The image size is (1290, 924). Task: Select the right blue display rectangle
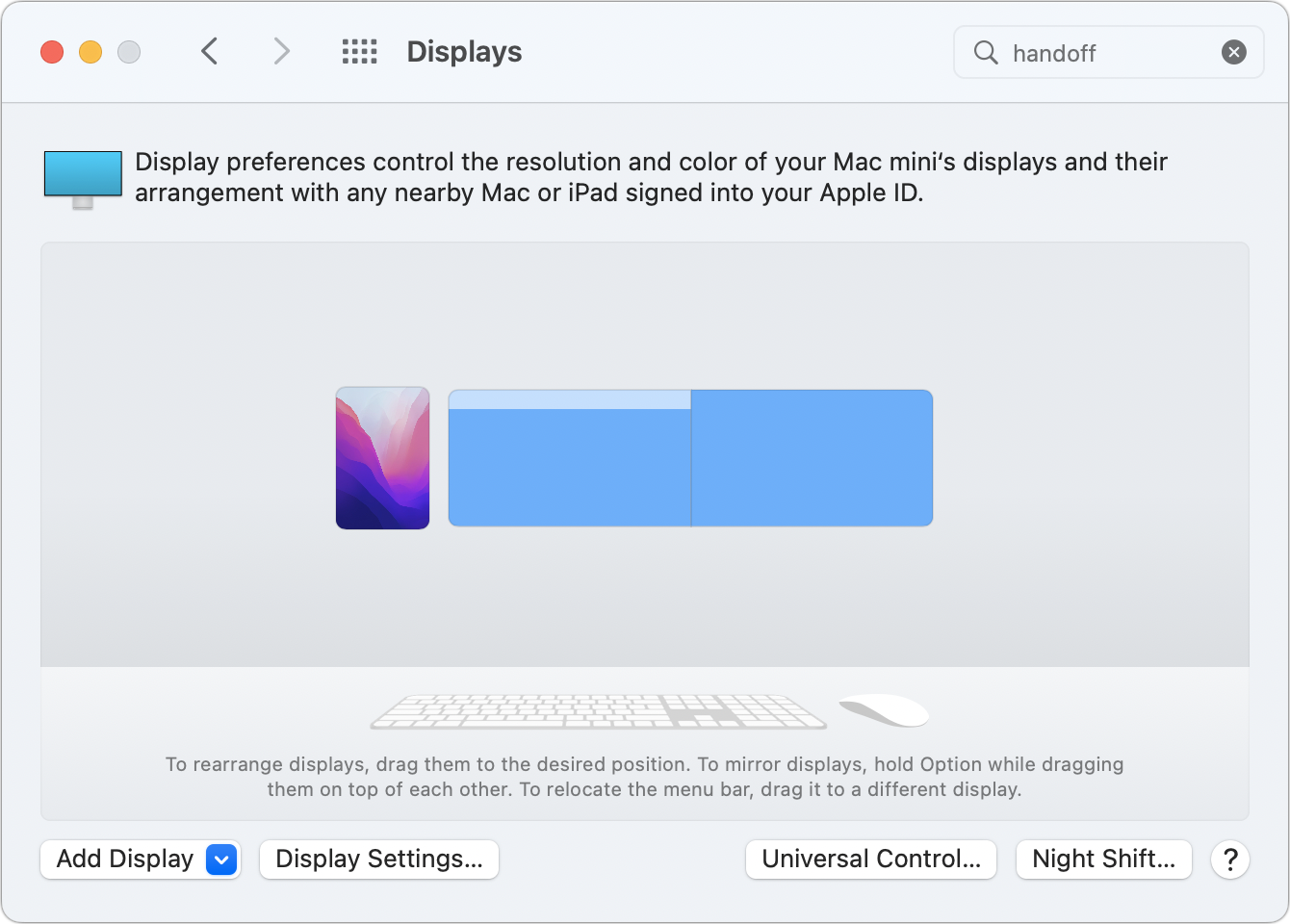click(812, 458)
